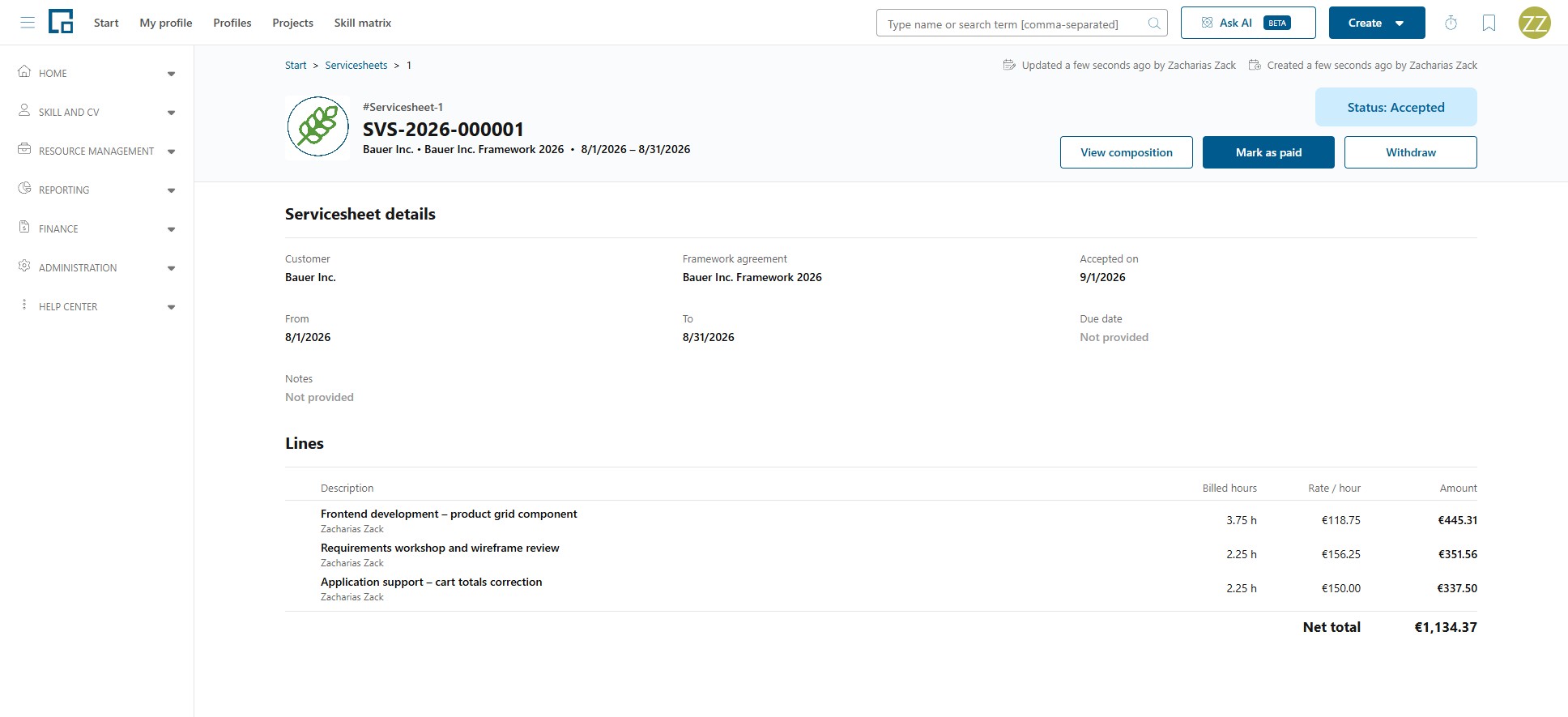Click the Reporting chart icon
This screenshot has height=717, width=1568.
(x=24, y=188)
